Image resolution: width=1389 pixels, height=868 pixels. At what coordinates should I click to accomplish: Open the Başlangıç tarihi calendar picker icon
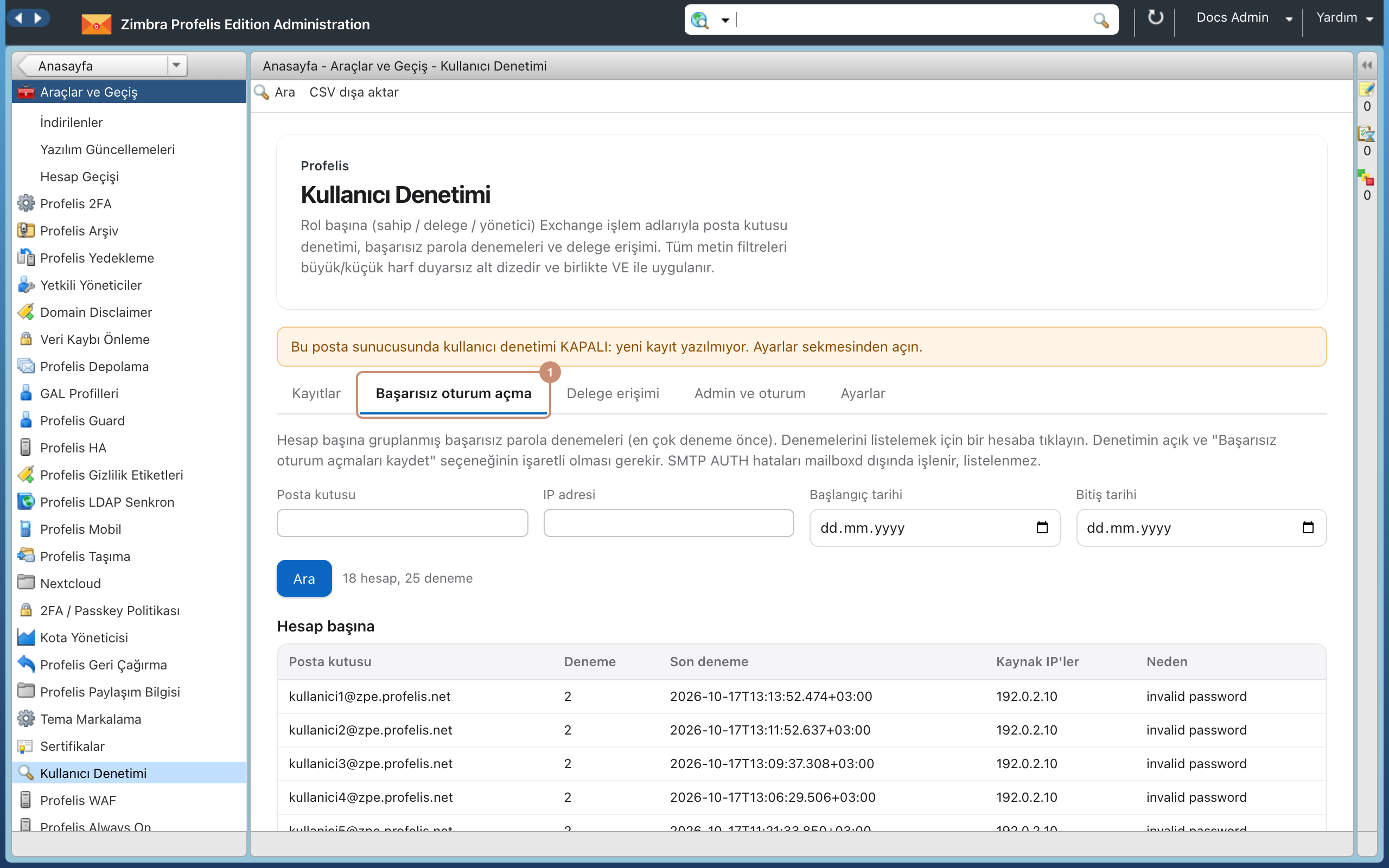[1042, 527]
